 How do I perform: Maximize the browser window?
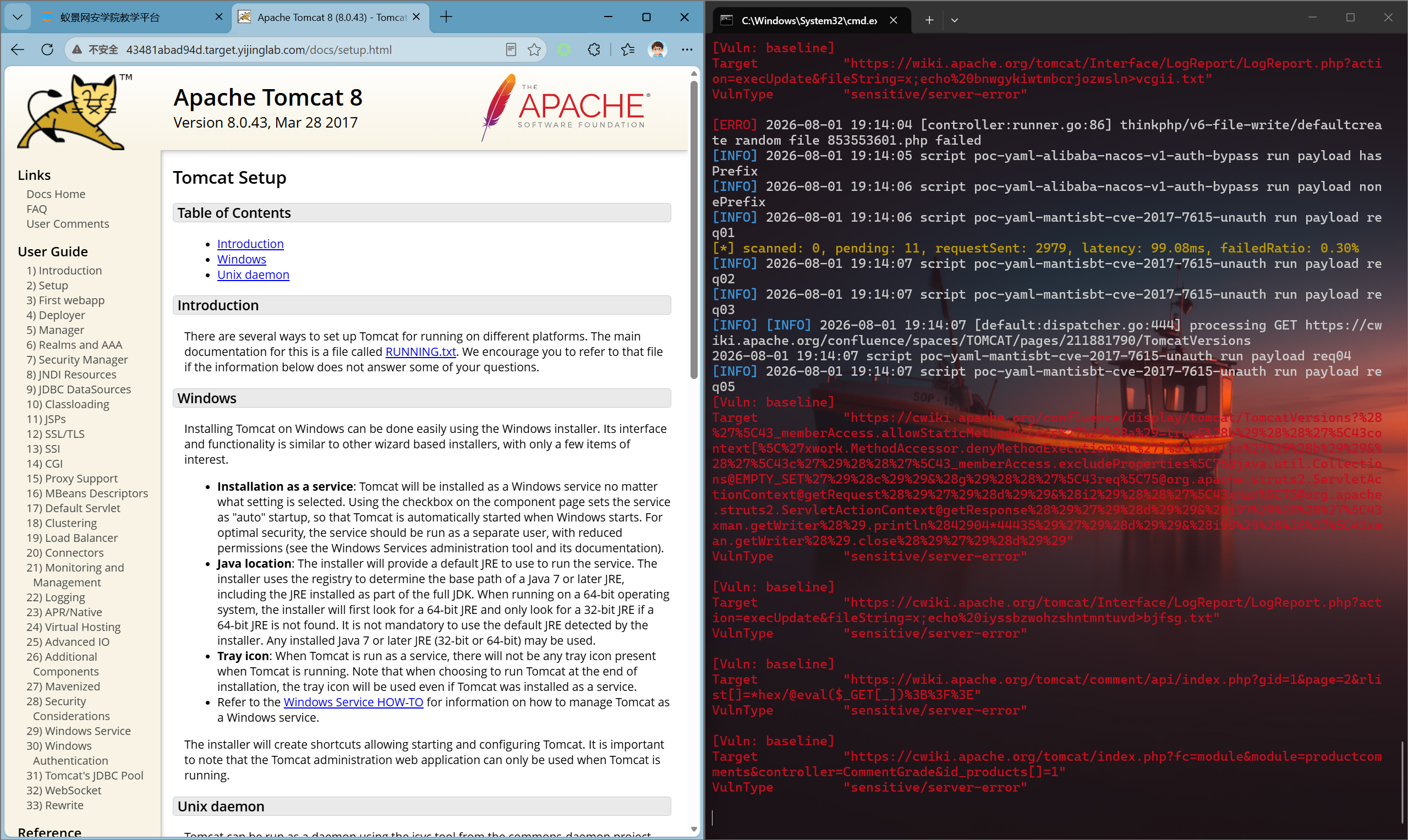pyautogui.click(x=646, y=17)
